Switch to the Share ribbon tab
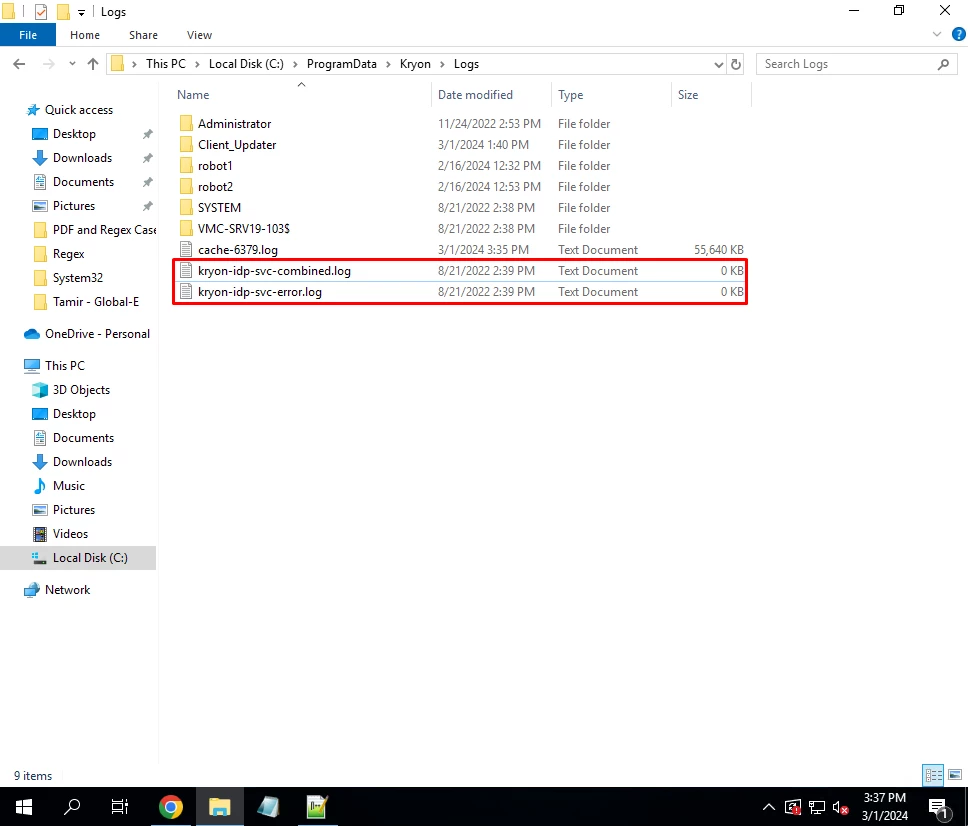Screen dimensions: 968x826 (143, 35)
